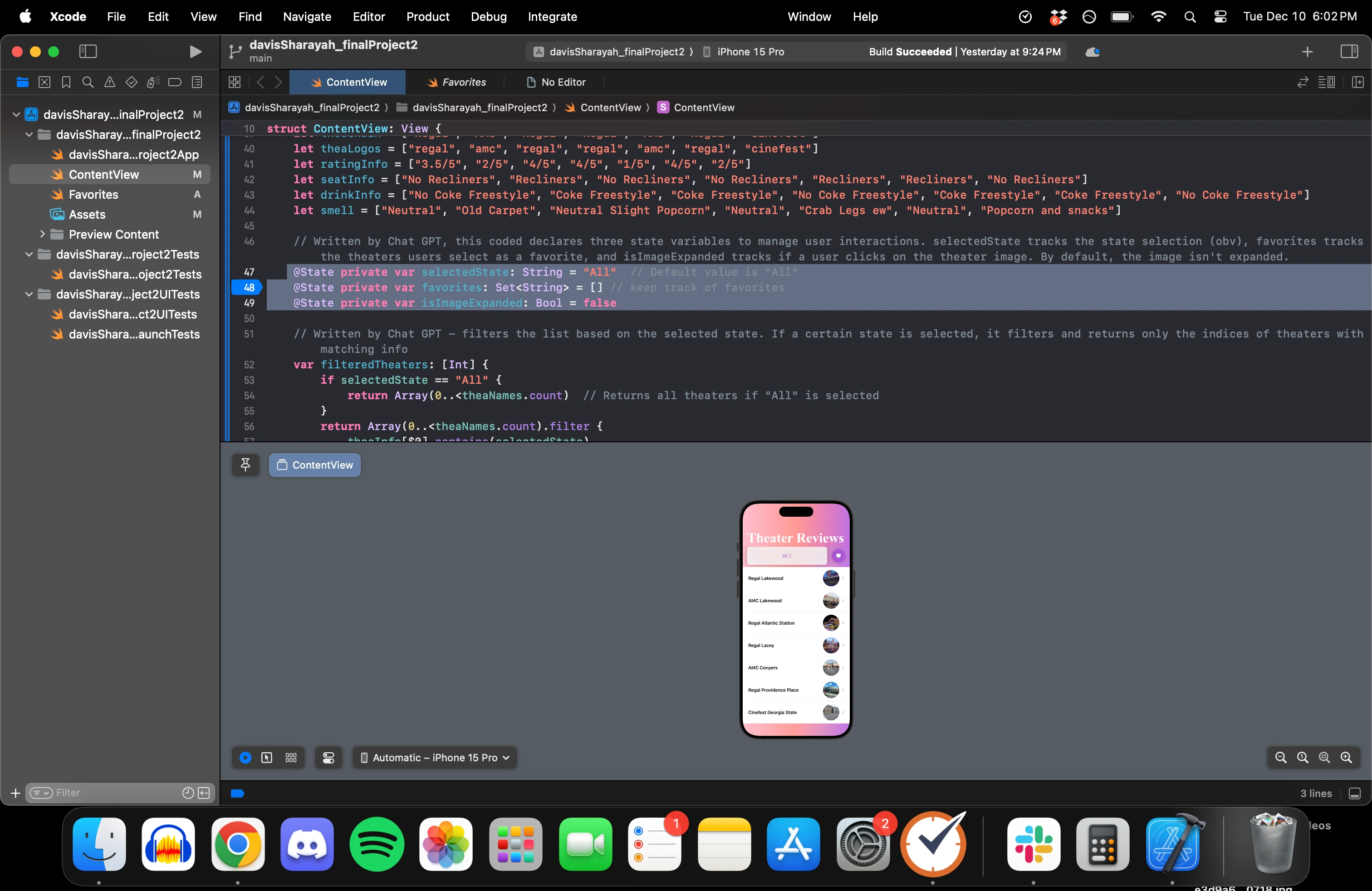The width and height of the screenshot is (1372, 891).
Task: Click the Live preview play icon
Action: click(245, 758)
